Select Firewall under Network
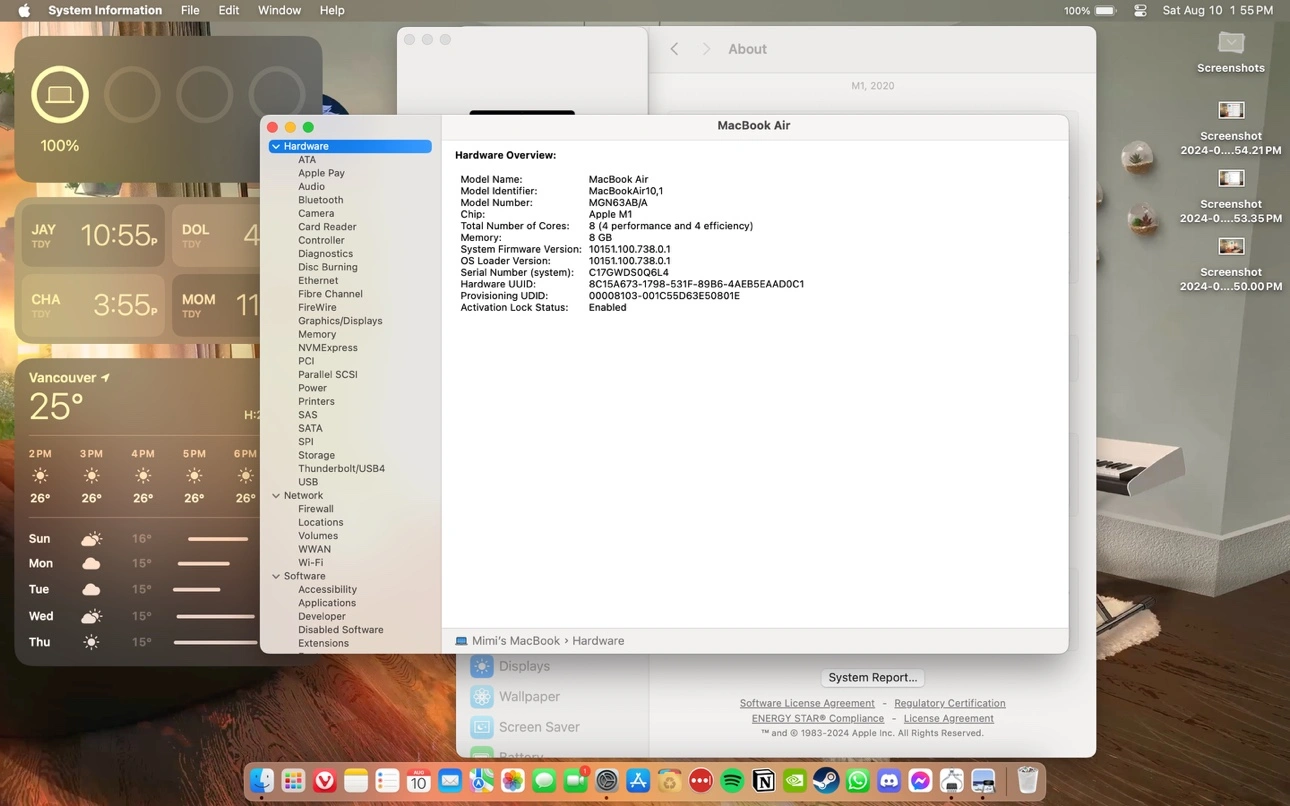Viewport: 1290px width, 806px height. tap(316, 510)
